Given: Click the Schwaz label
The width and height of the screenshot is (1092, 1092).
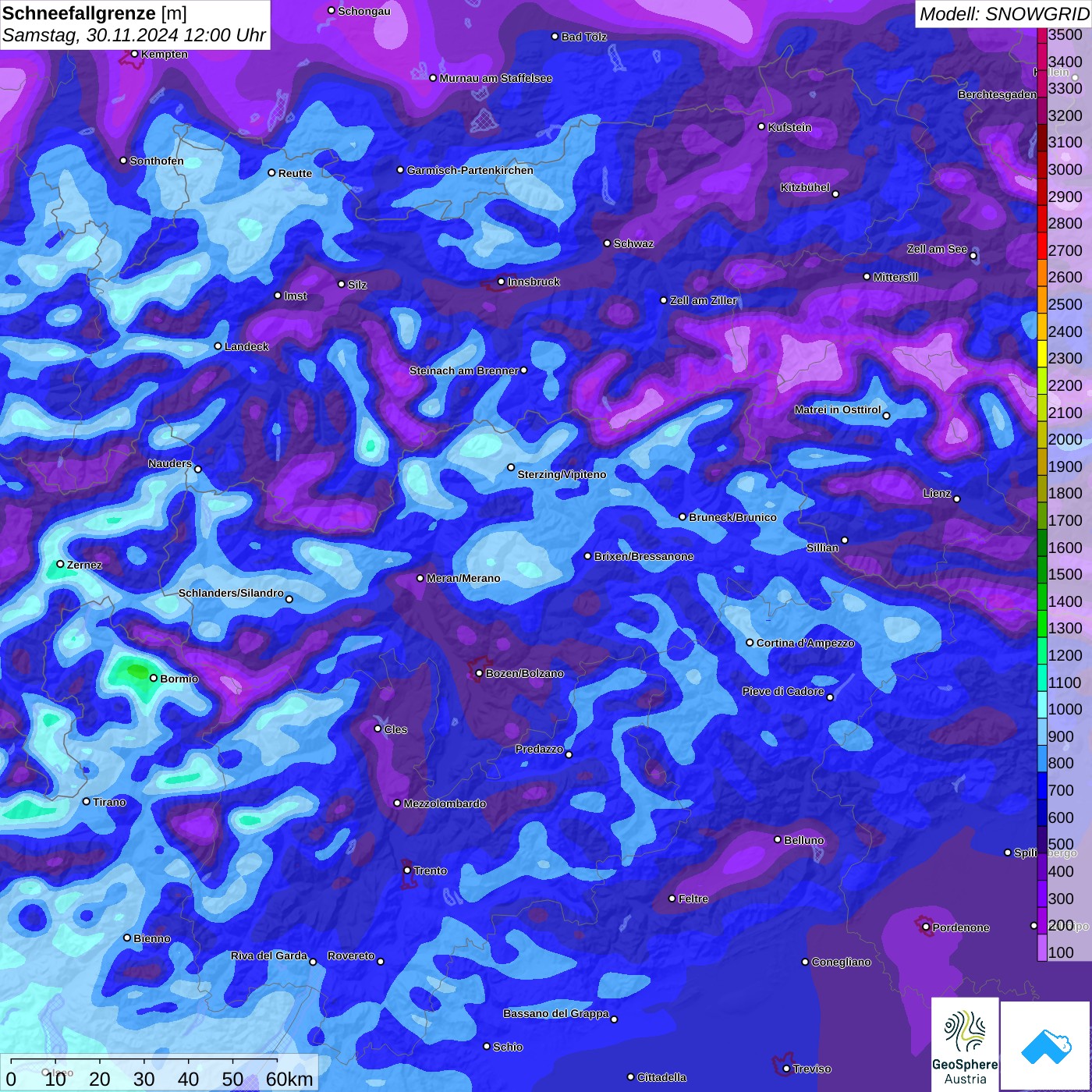Looking at the screenshot, I should tap(633, 243).
